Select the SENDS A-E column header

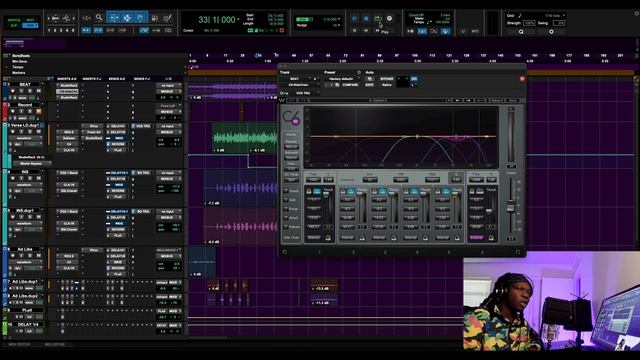tap(117, 79)
